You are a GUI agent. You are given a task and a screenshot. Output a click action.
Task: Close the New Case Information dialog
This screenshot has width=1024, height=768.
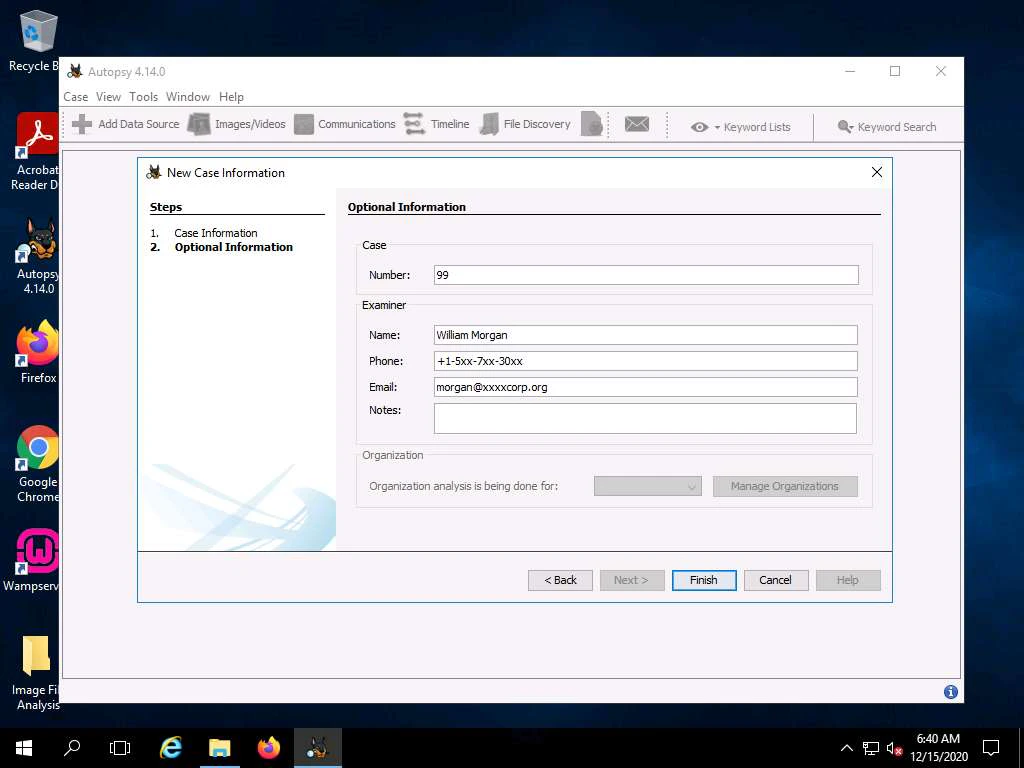point(876,172)
